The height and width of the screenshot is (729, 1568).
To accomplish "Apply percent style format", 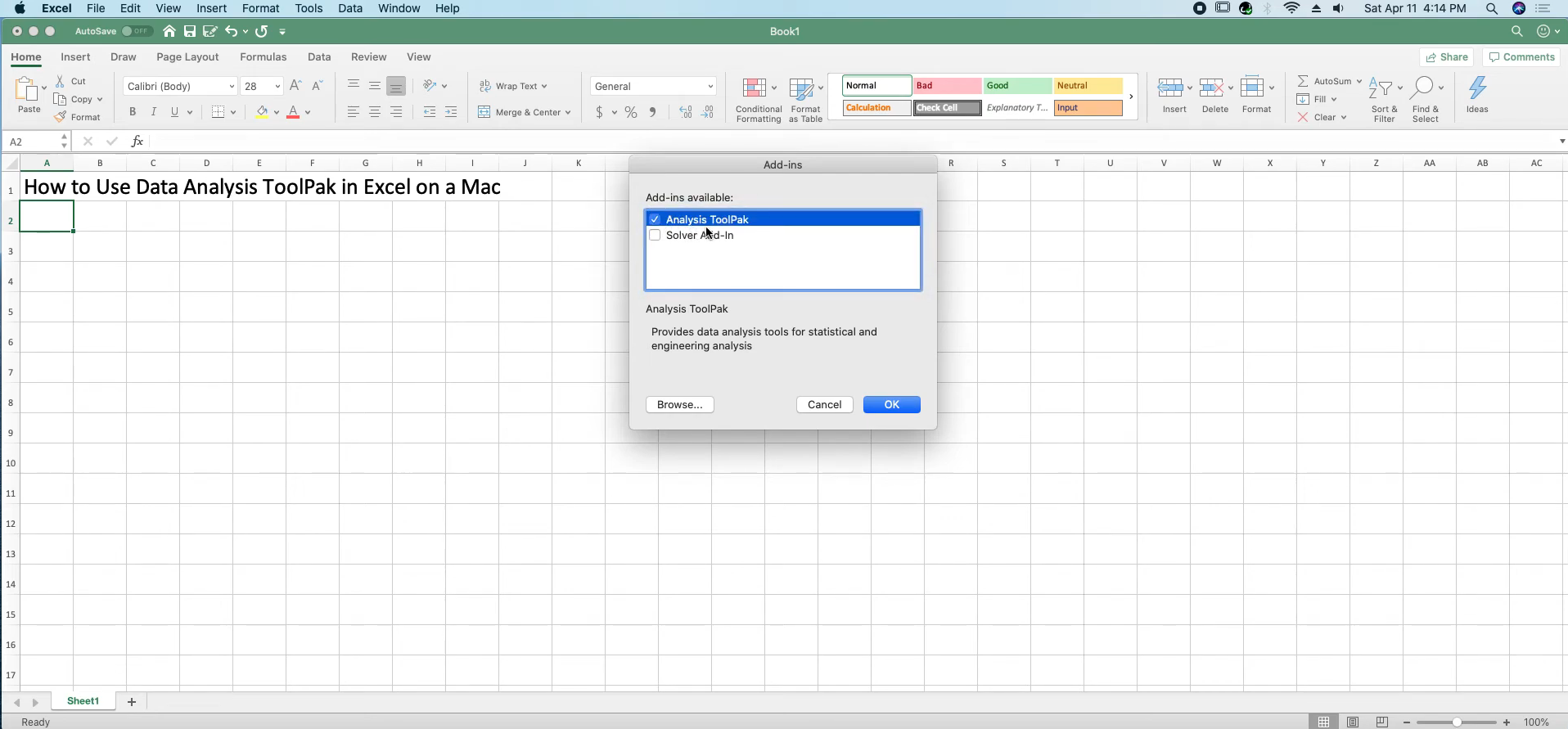I will coord(631,112).
